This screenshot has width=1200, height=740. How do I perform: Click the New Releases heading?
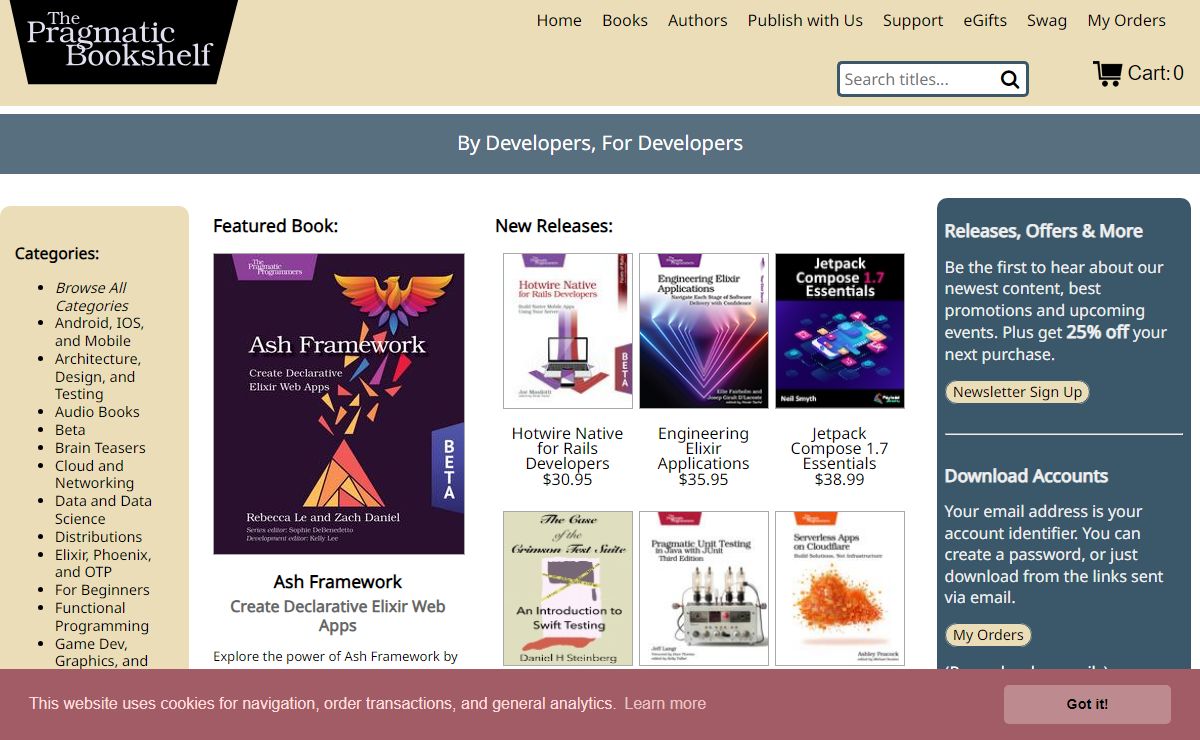click(x=554, y=226)
